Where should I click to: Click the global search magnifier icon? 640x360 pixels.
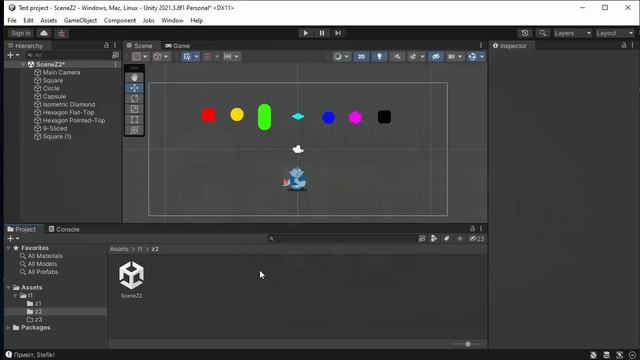point(542,33)
